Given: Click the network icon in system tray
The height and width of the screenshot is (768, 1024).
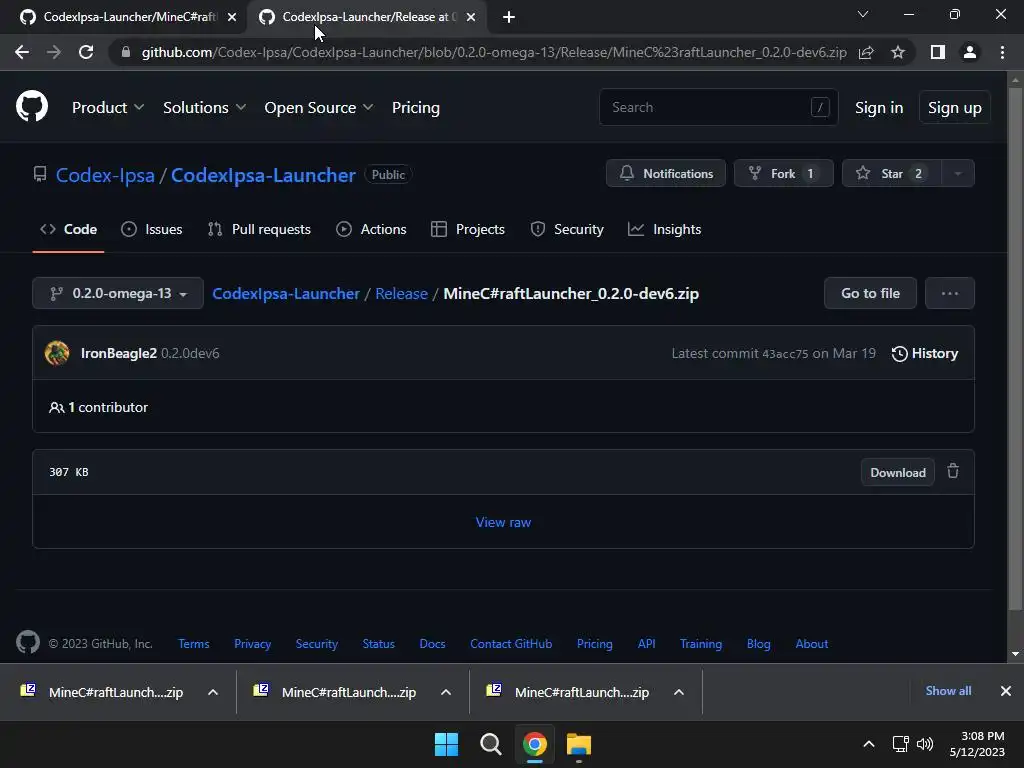Looking at the screenshot, I should pyautogui.click(x=901, y=744).
